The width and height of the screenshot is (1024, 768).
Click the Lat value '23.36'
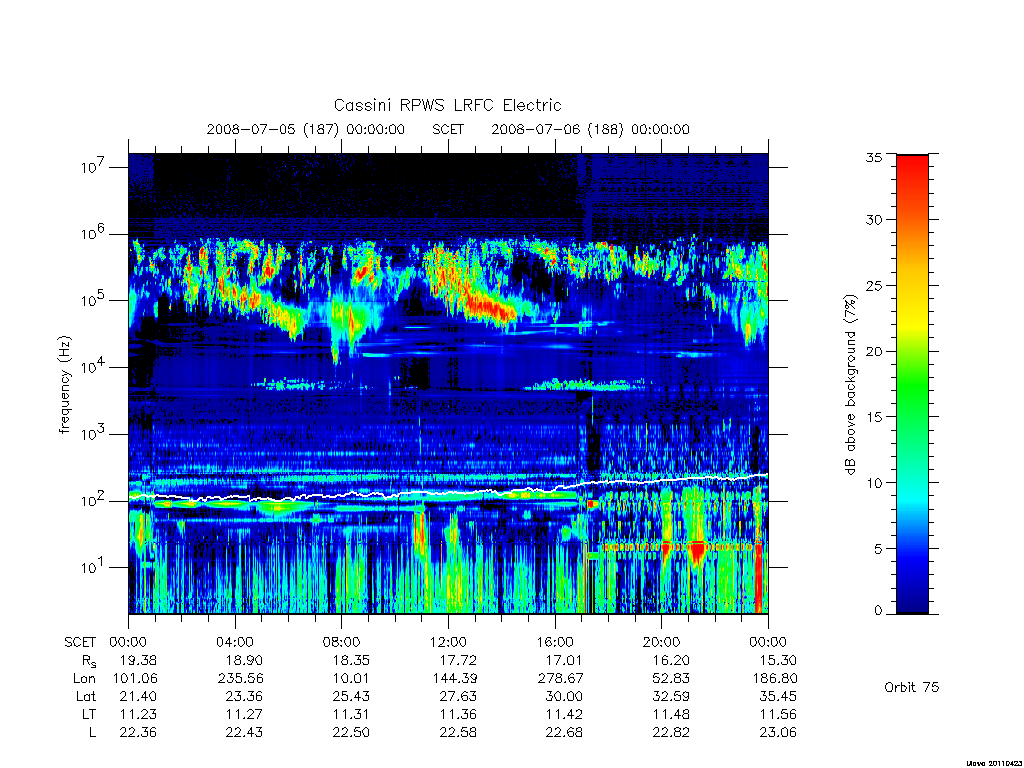tap(244, 697)
